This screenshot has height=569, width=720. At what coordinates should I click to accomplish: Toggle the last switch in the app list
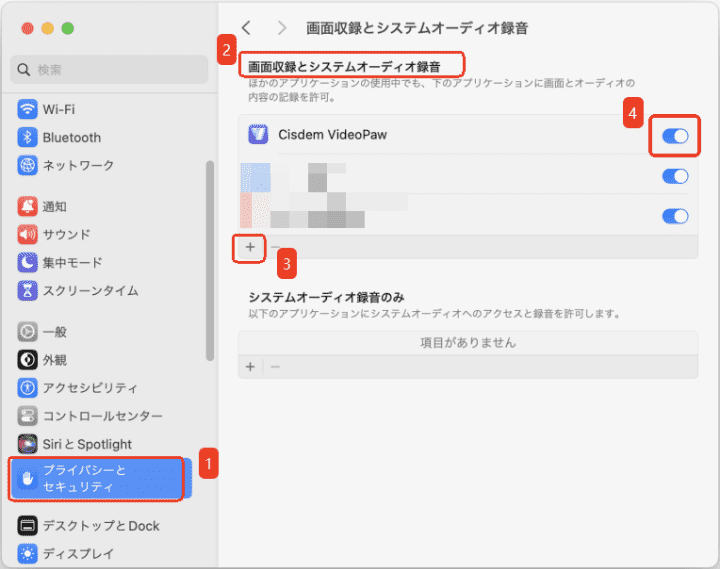(x=675, y=216)
